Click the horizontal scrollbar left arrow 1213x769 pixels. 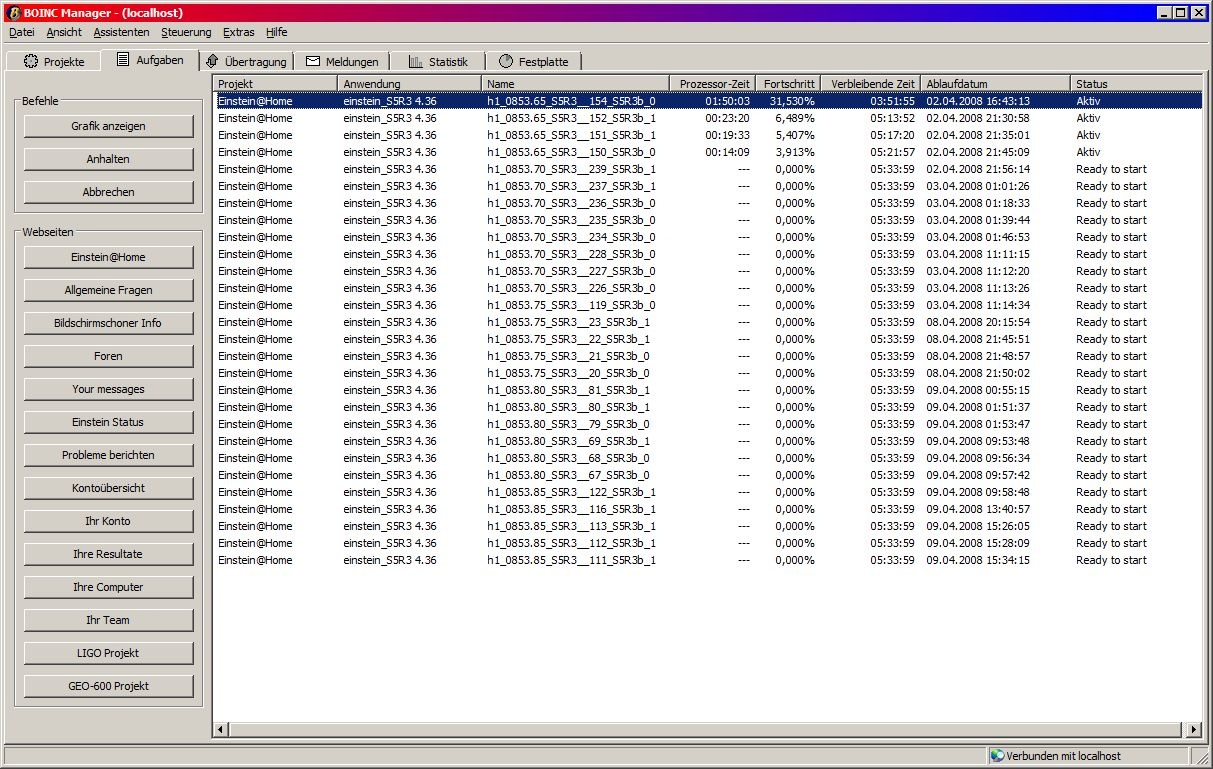tap(221, 730)
